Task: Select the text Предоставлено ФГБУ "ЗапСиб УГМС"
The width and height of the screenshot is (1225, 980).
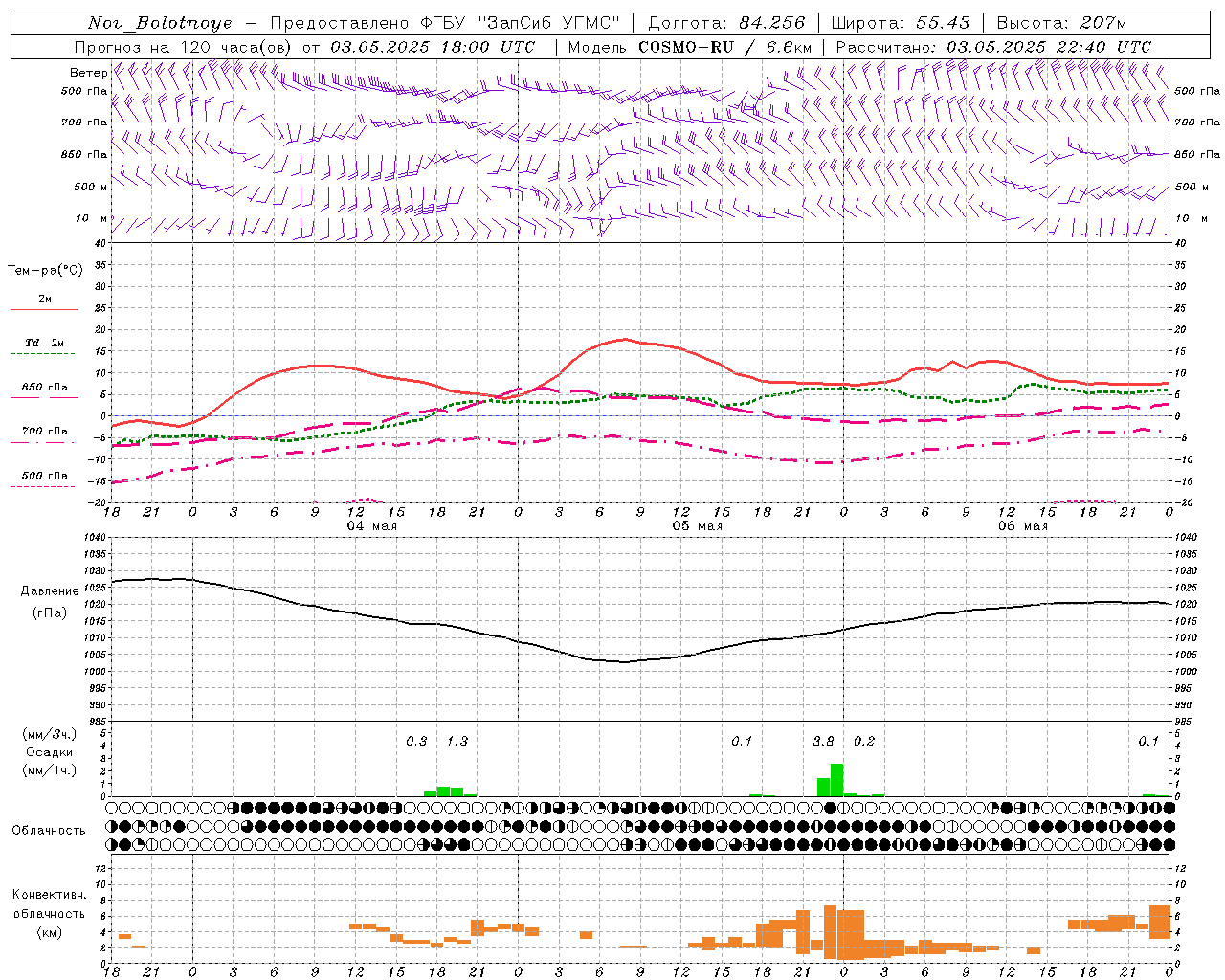Action: 445,23
